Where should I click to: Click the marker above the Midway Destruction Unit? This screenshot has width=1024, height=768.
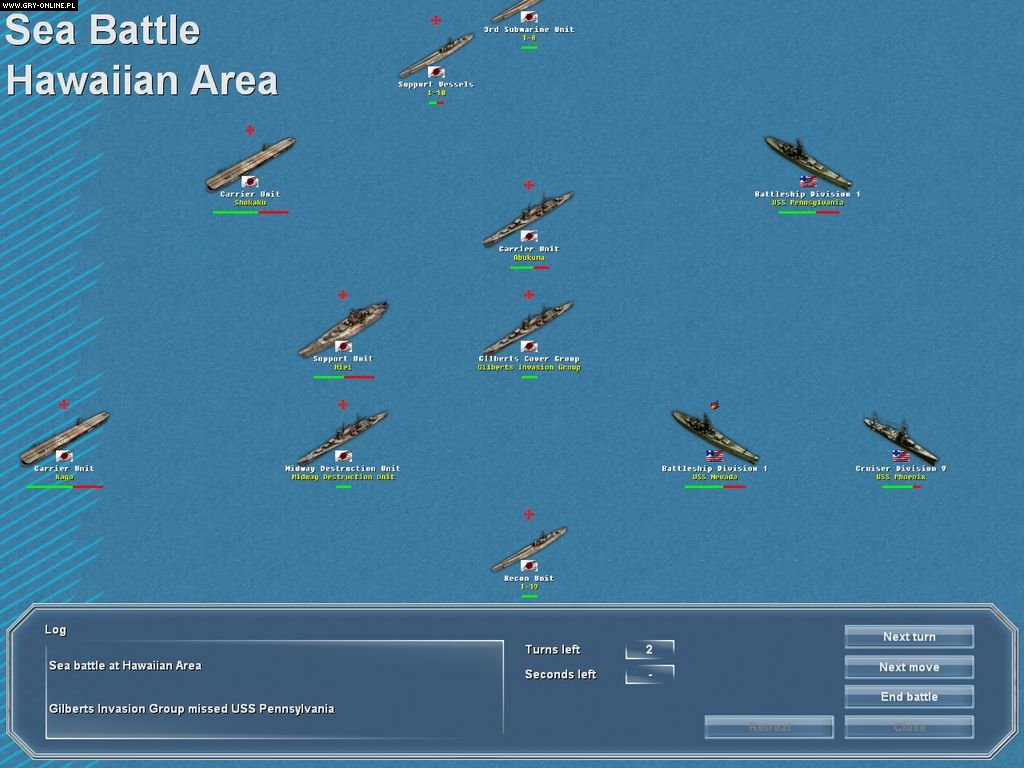344,404
